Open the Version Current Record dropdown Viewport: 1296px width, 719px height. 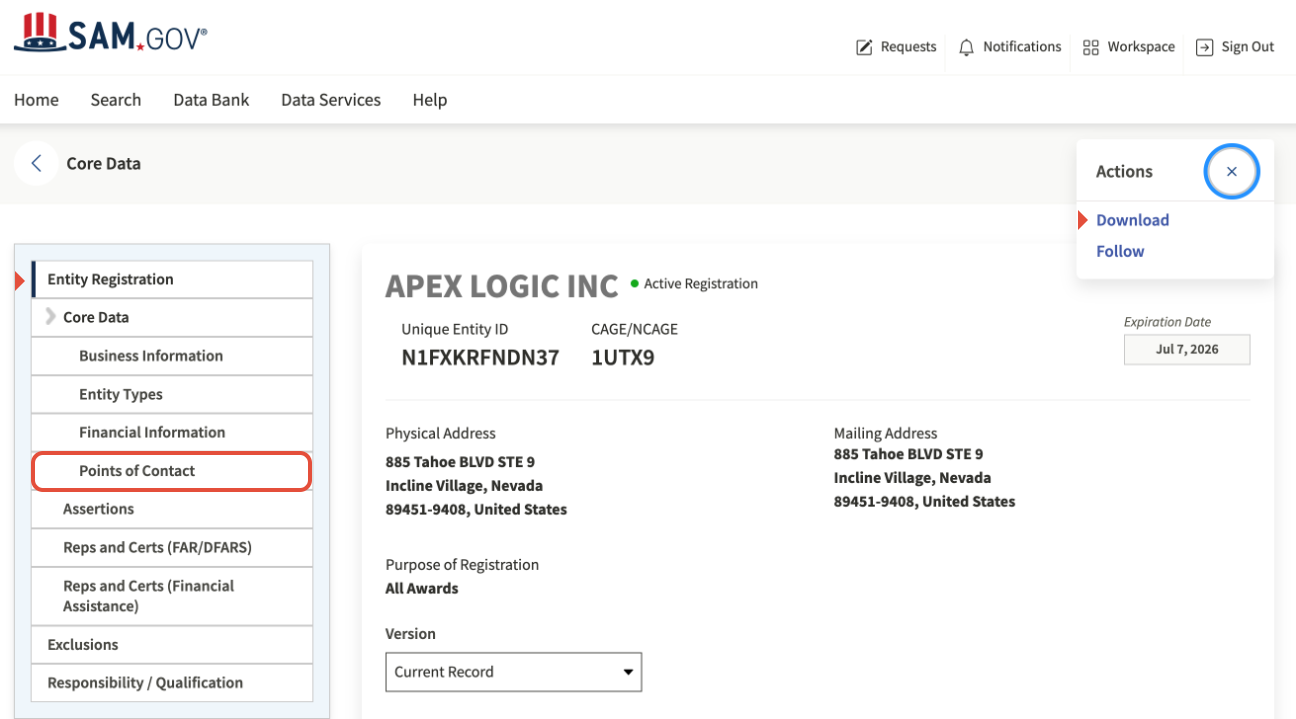pos(513,672)
